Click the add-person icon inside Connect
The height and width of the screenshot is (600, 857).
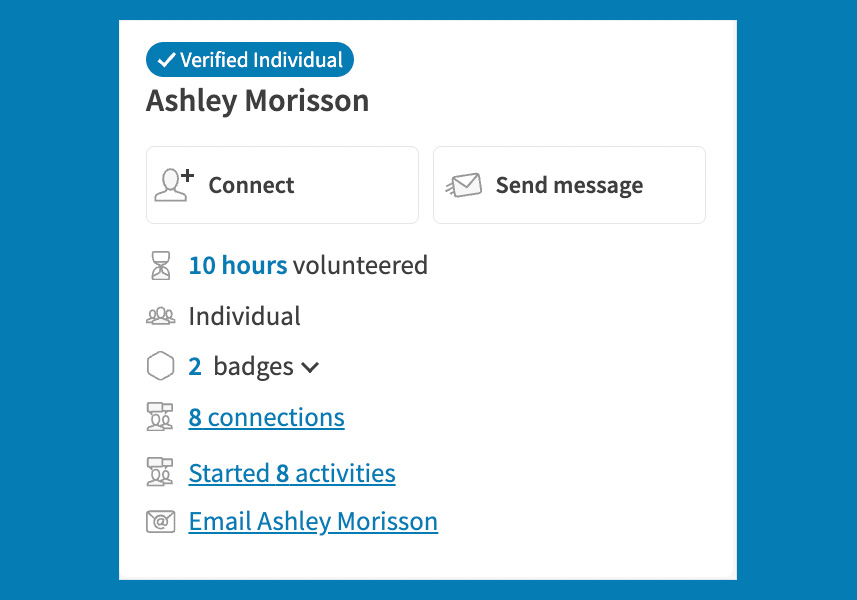(x=172, y=184)
